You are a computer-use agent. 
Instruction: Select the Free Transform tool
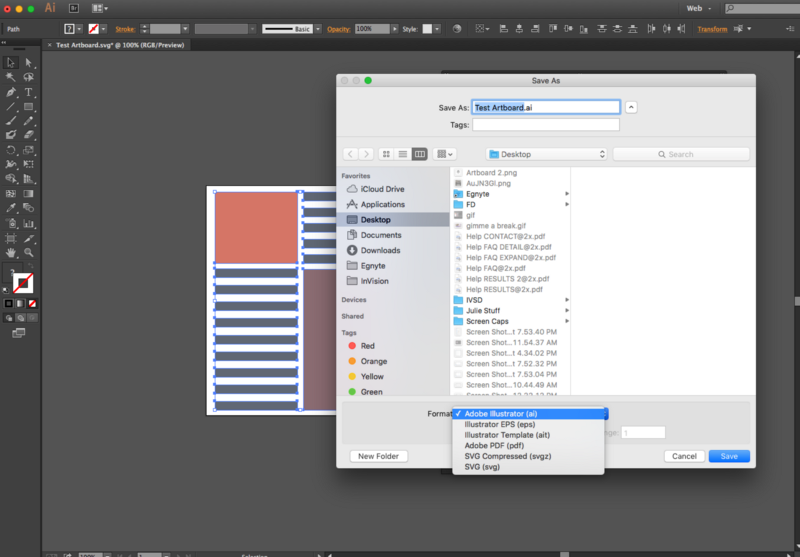click(29, 164)
